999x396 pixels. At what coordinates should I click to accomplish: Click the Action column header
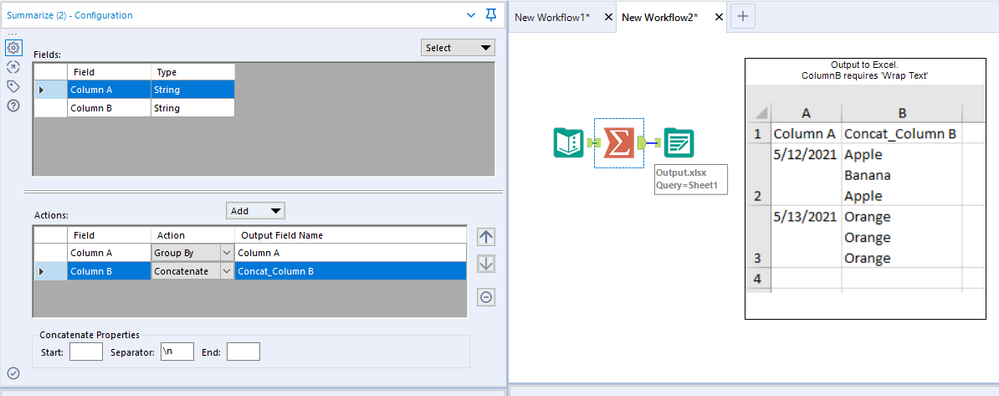click(x=192, y=235)
